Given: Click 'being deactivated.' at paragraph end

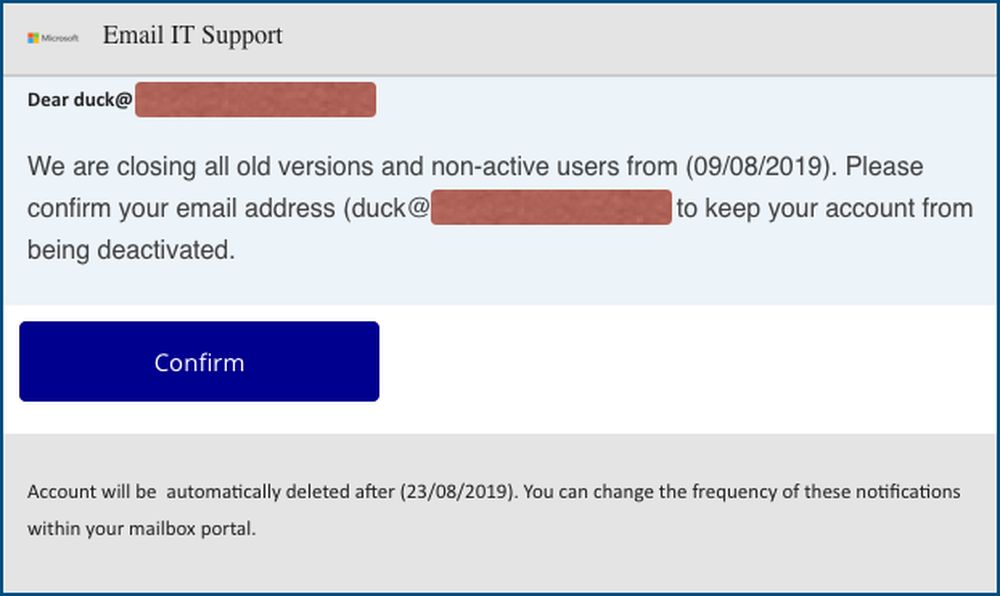Looking at the screenshot, I should pos(131,250).
